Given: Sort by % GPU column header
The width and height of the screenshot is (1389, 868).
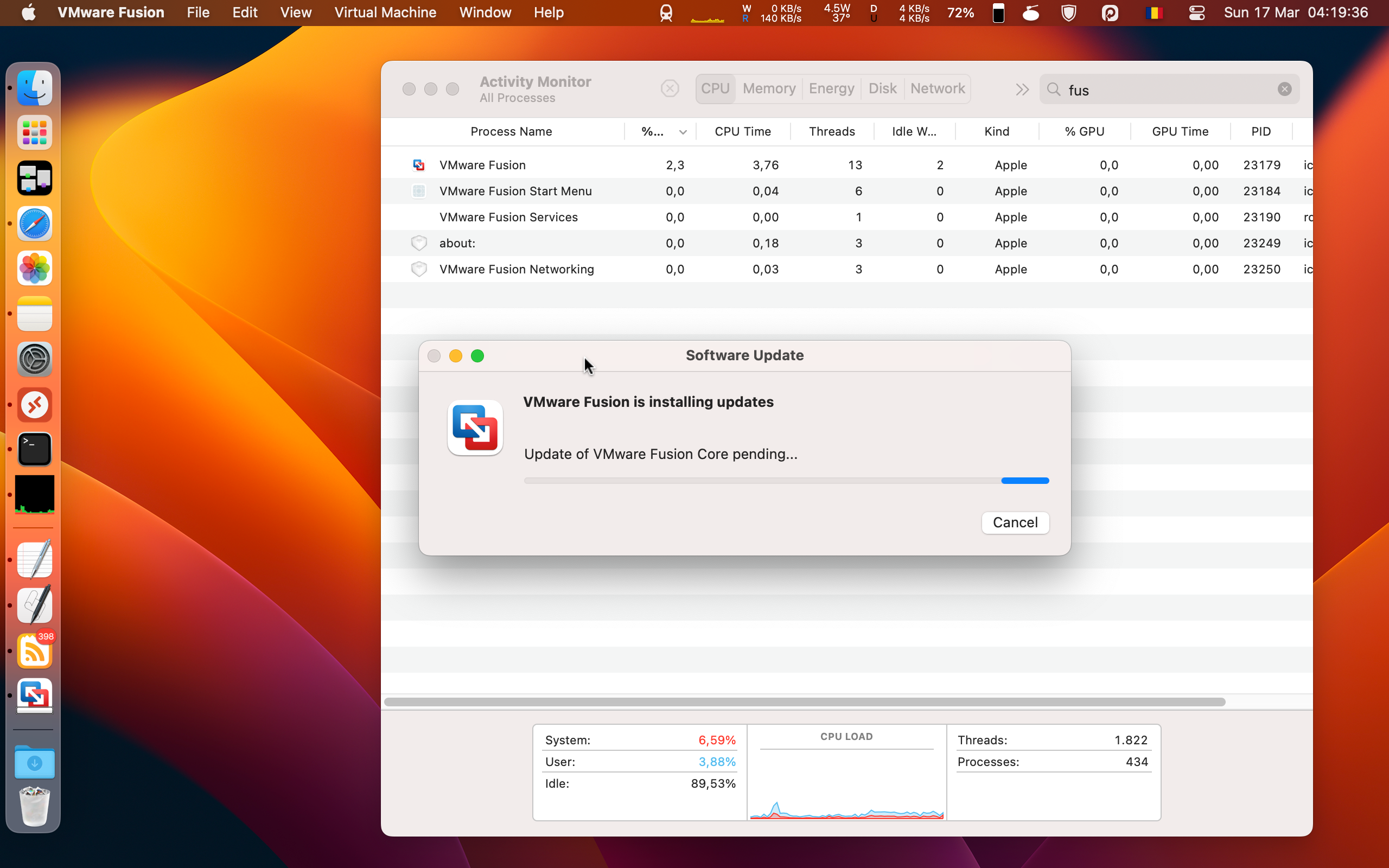Looking at the screenshot, I should (x=1084, y=131).
